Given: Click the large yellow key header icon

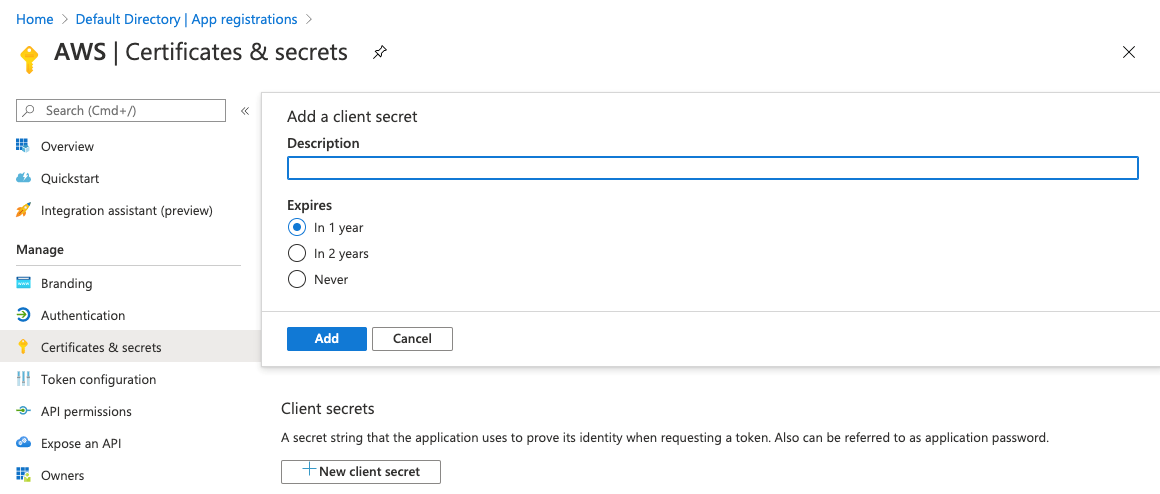Looking at the screenshot, I should (x=29, y=59).
